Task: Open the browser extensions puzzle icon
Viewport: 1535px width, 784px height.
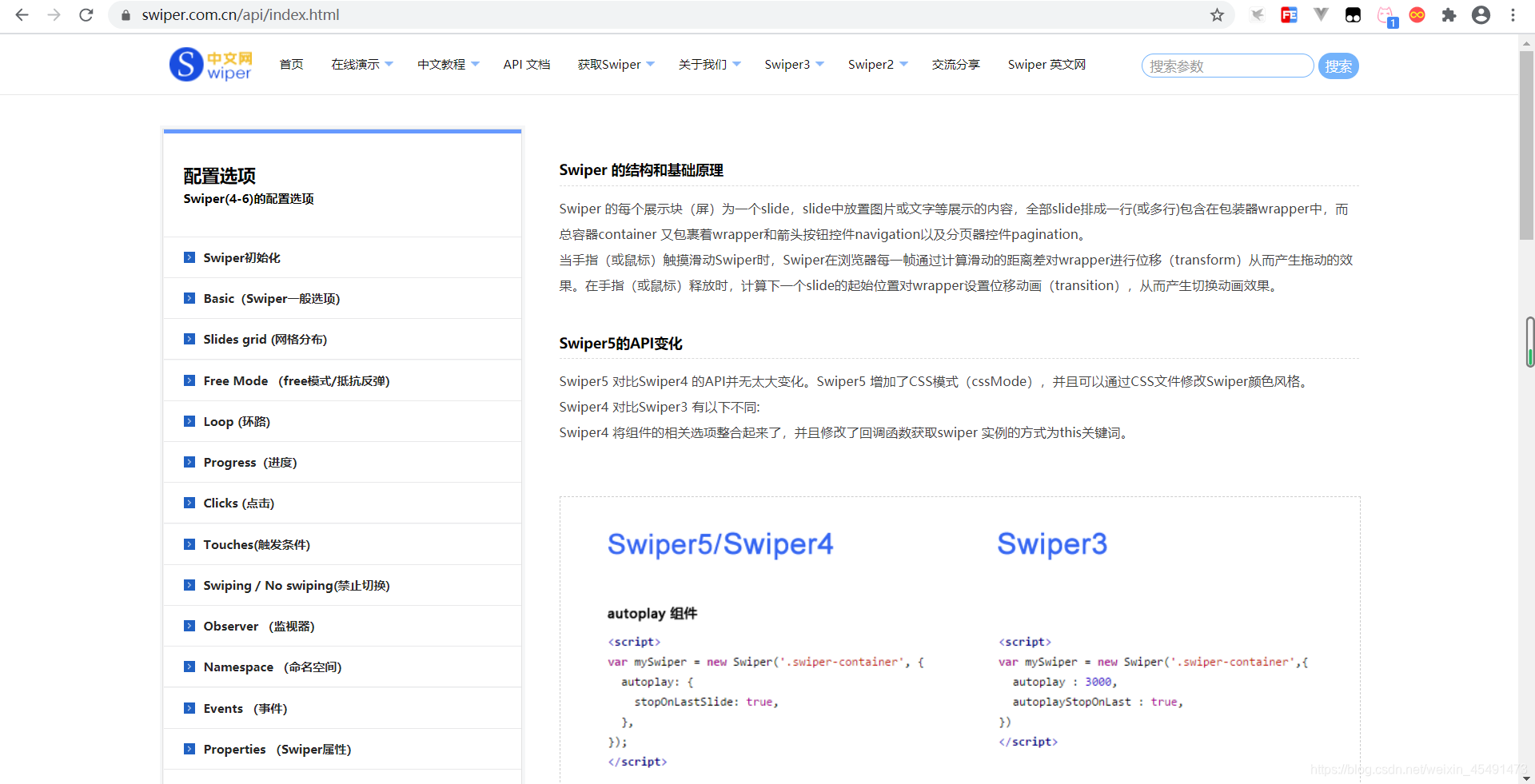Action: [1449, 14]
